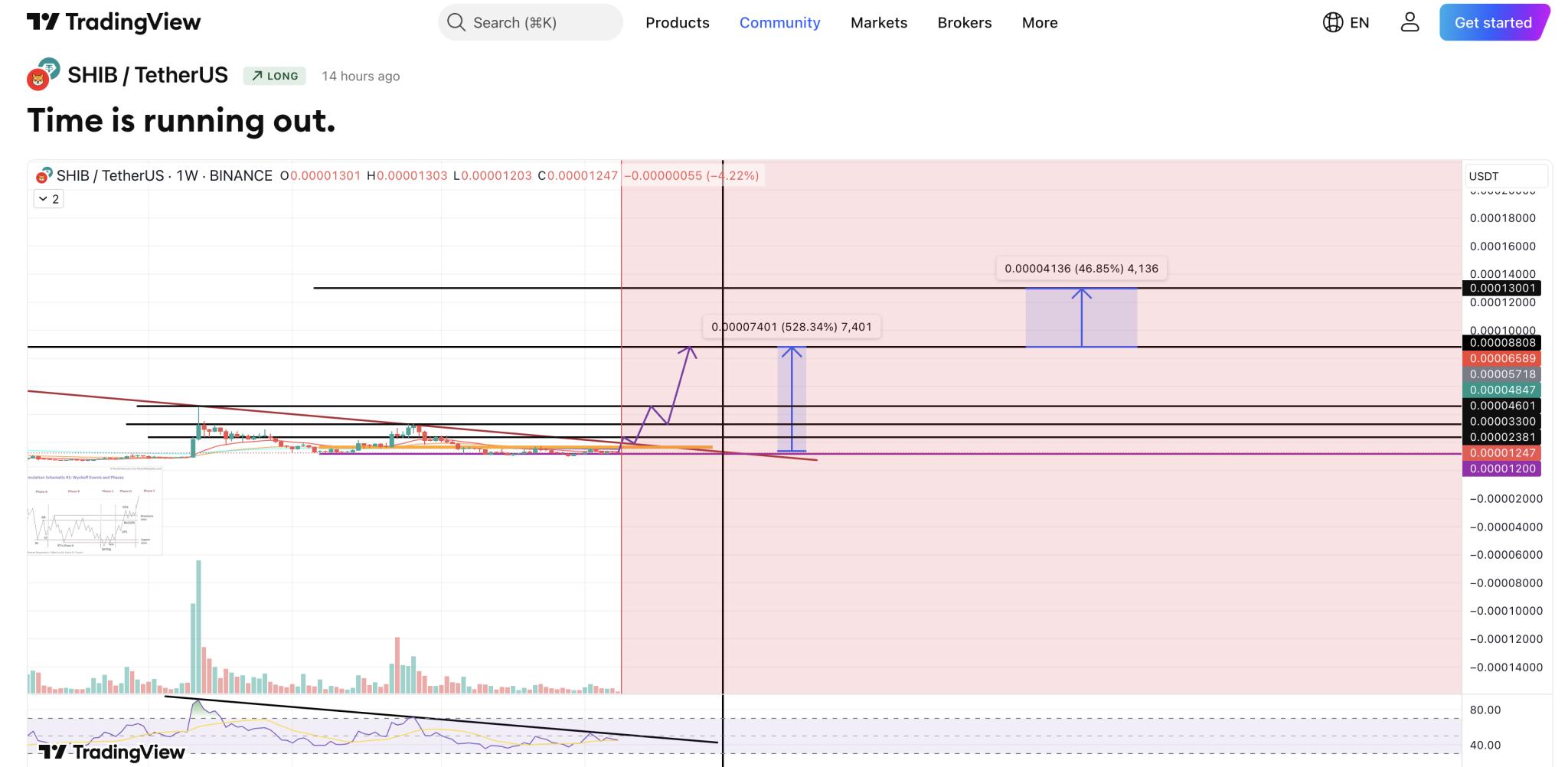Click the Get started button
This screenshot has width=1568, height=767.
[1492, 22]
